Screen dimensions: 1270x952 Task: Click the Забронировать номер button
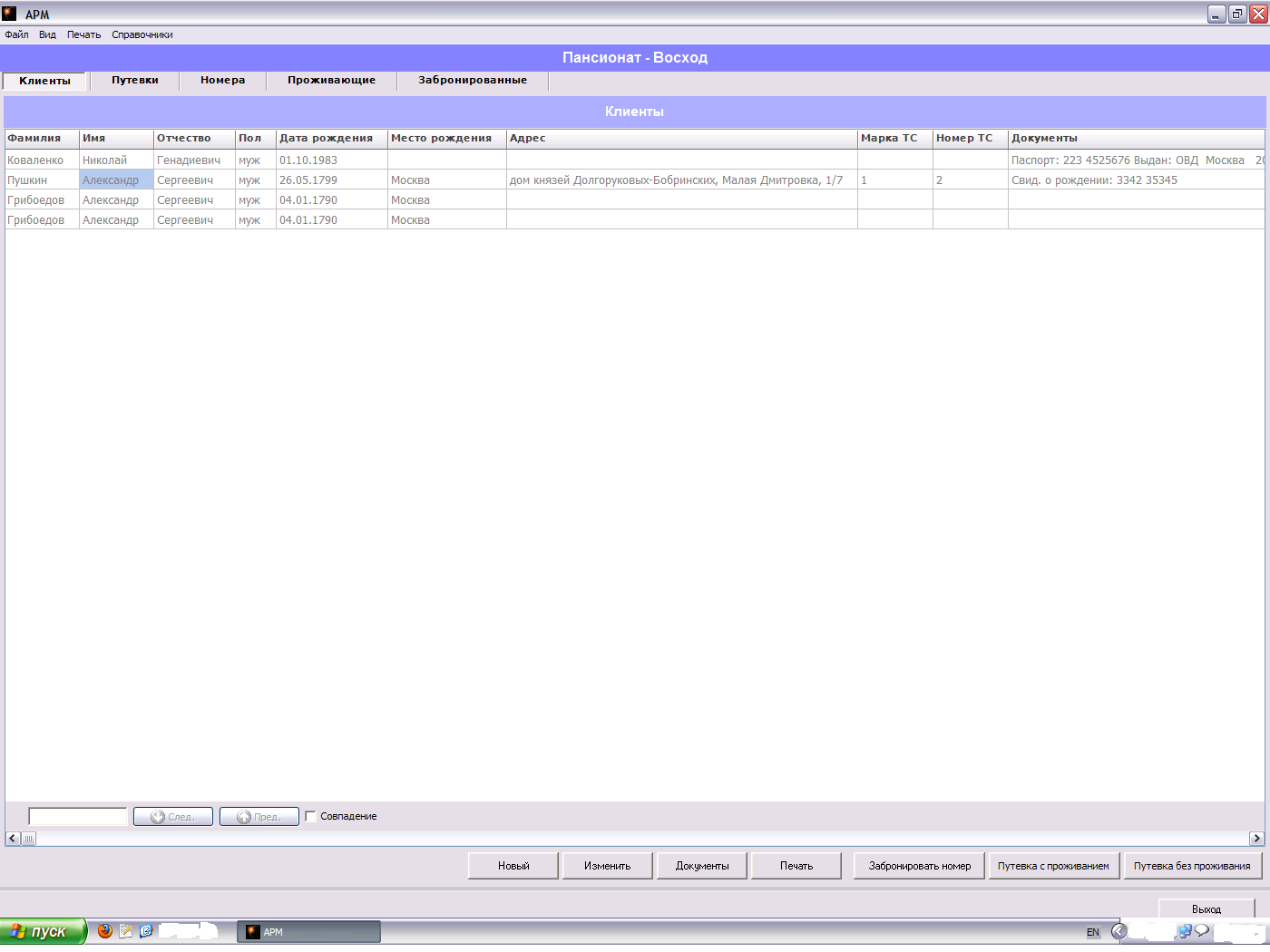click(920, 866)
